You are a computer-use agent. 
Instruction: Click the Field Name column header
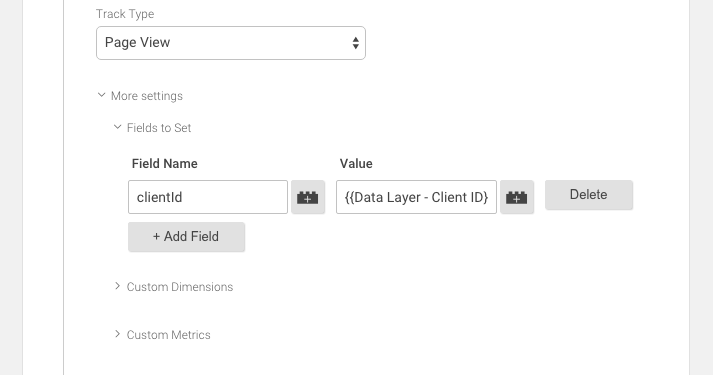click(165, 164)
